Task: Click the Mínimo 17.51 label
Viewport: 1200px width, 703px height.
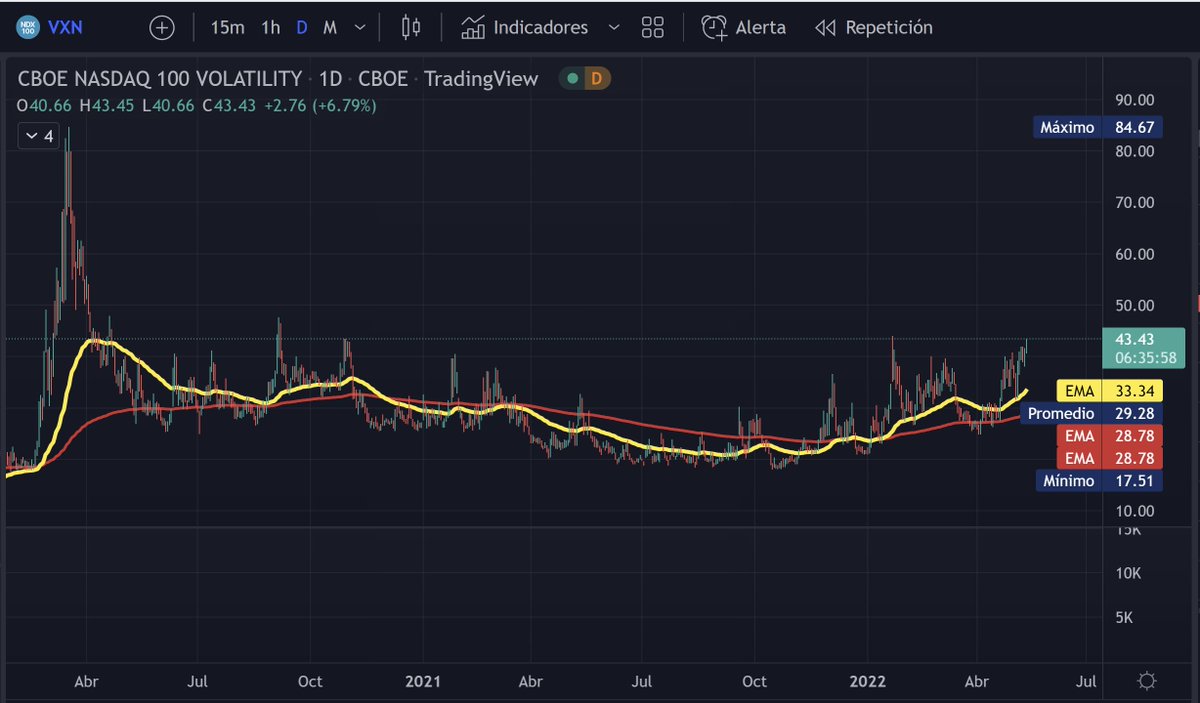Action: tap(1098, 481)
